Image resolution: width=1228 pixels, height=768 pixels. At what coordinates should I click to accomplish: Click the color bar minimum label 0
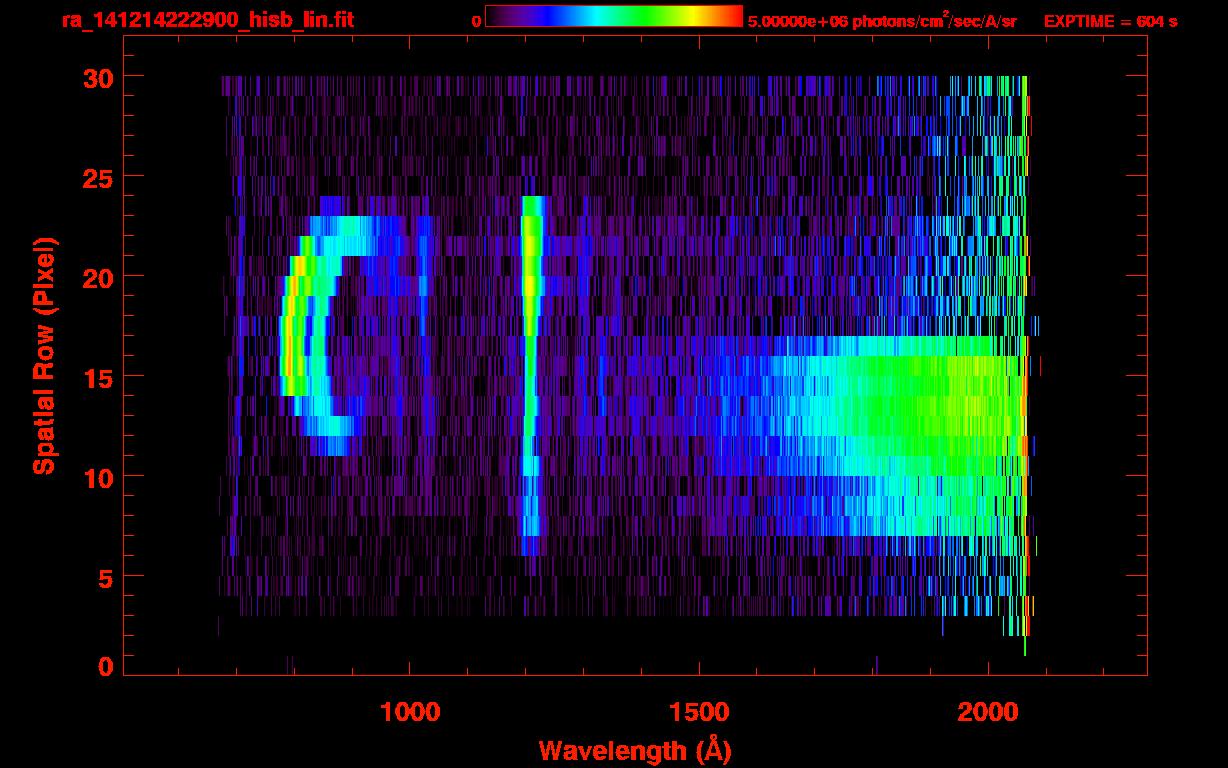476,21
